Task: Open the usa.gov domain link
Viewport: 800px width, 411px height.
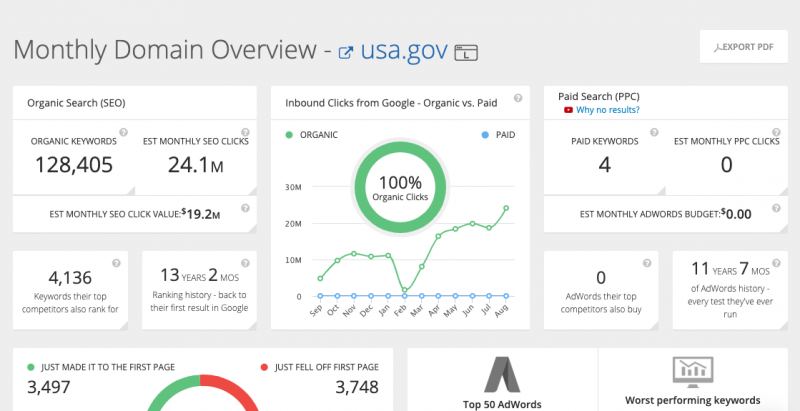Action: point(404,50)
